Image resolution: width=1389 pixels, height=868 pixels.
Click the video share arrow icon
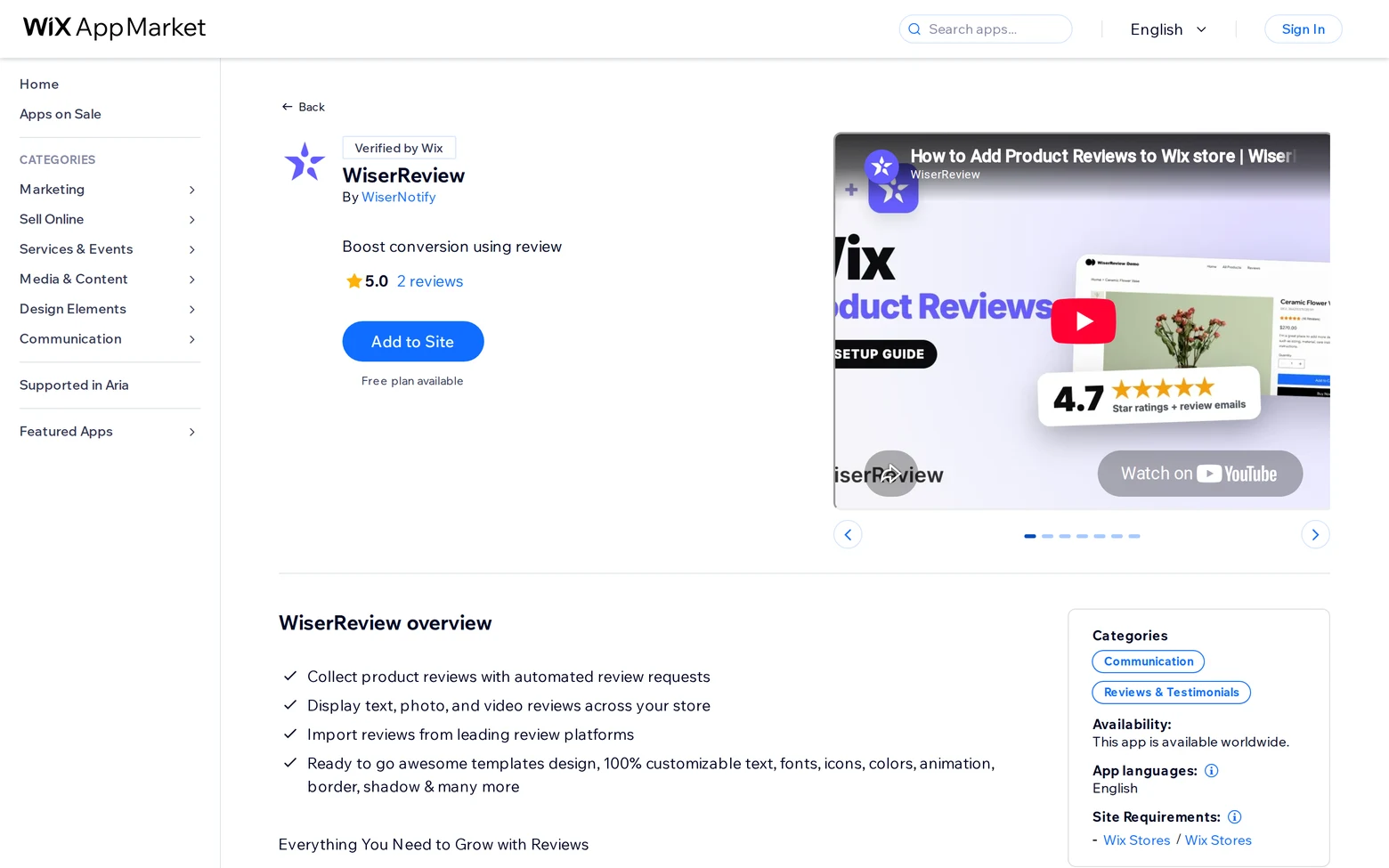(890, 474)
